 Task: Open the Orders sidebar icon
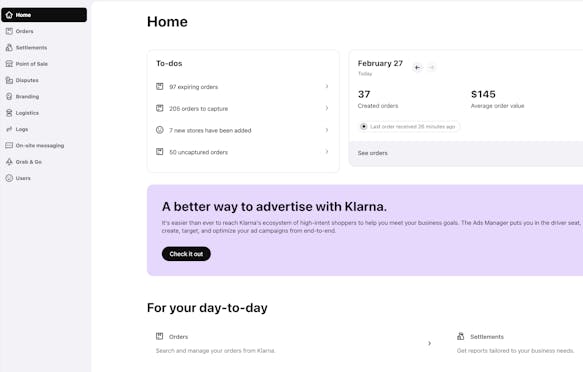point(9,31)
